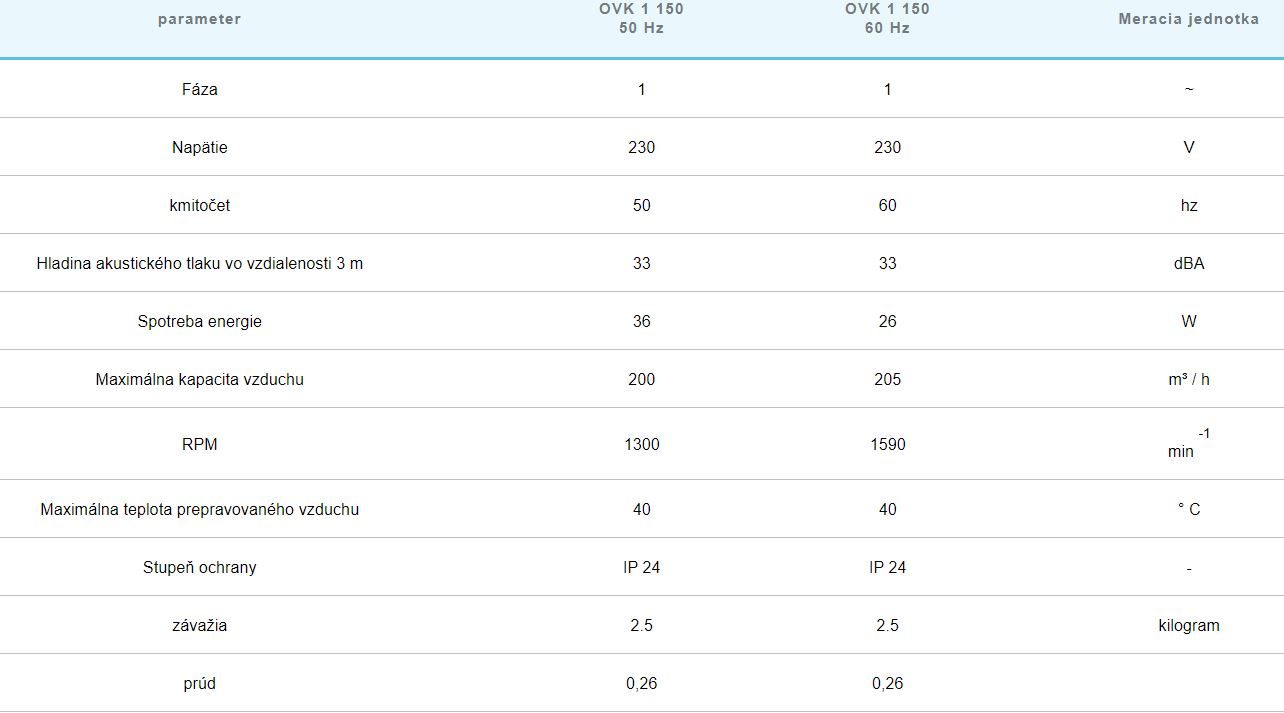This screenshot has height=713, width=1284.
Task: Select the "Spotreba energie" row label
Action: [199, 321]
